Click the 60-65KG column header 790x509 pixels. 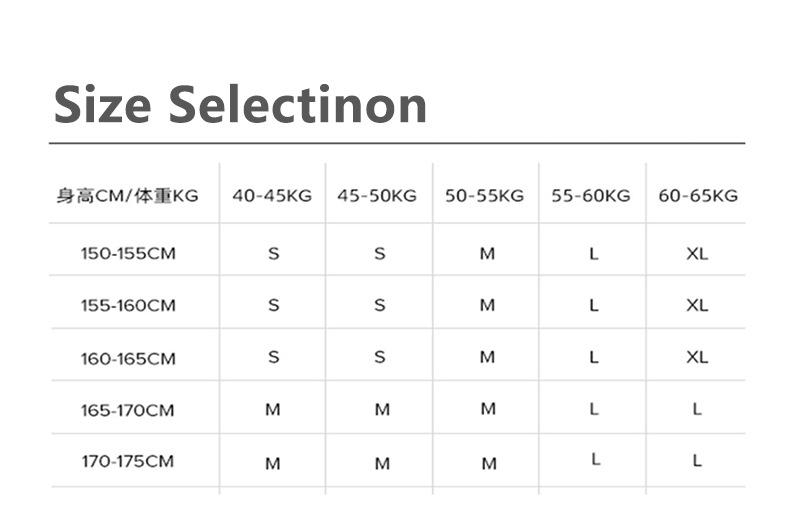[x=697, y=196]
